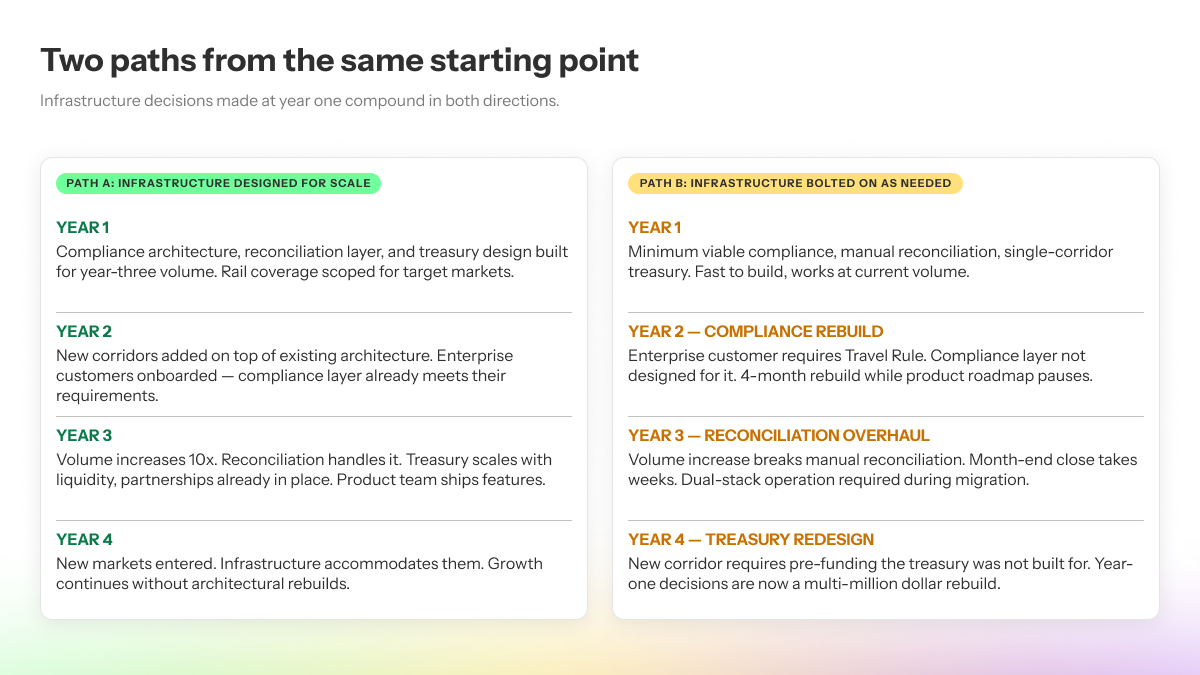Click the green 'YEAR 3' heading in Path A

click(x=84, y=436)
